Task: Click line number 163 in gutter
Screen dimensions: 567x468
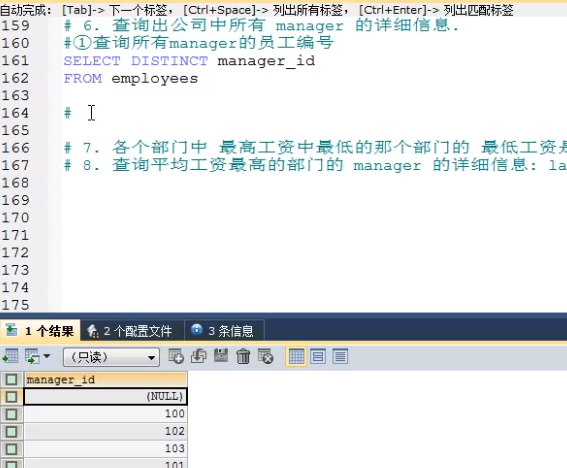Action: 15,95
